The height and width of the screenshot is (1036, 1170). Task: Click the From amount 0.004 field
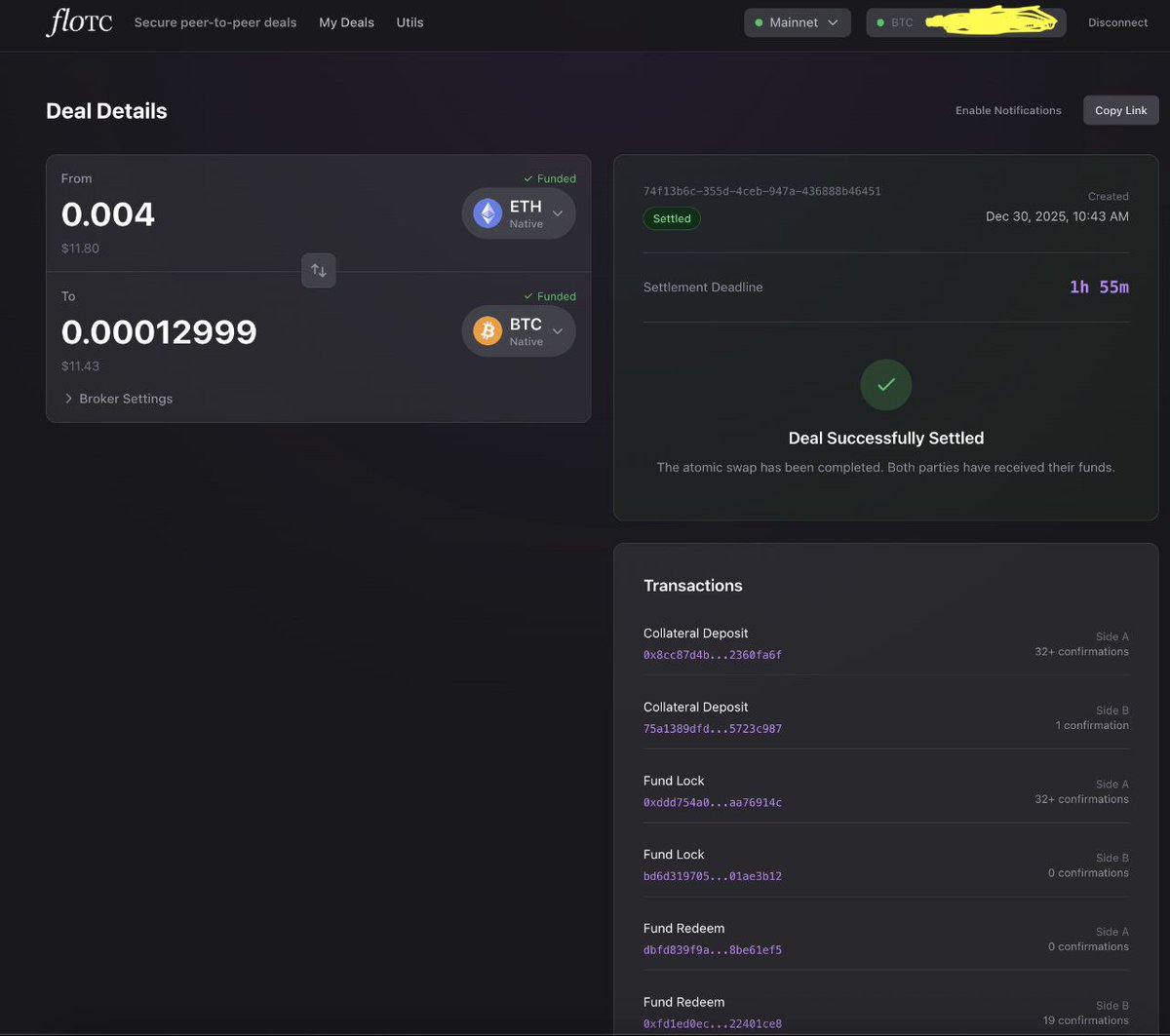coord(108,214)
